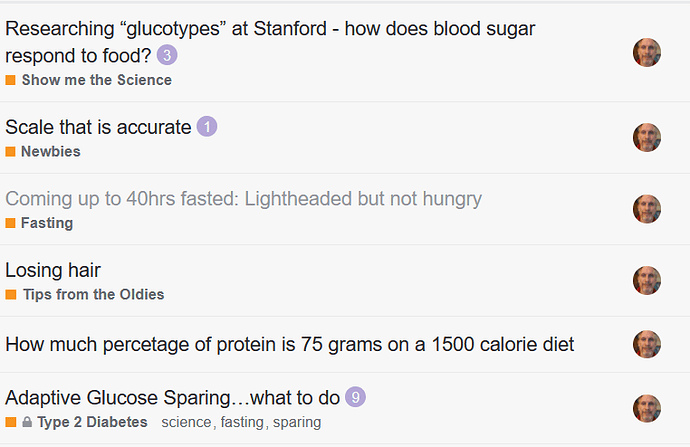Open the Scale that is accurate topic
This screenshot has height=447, width=690.
coord(98,127)
